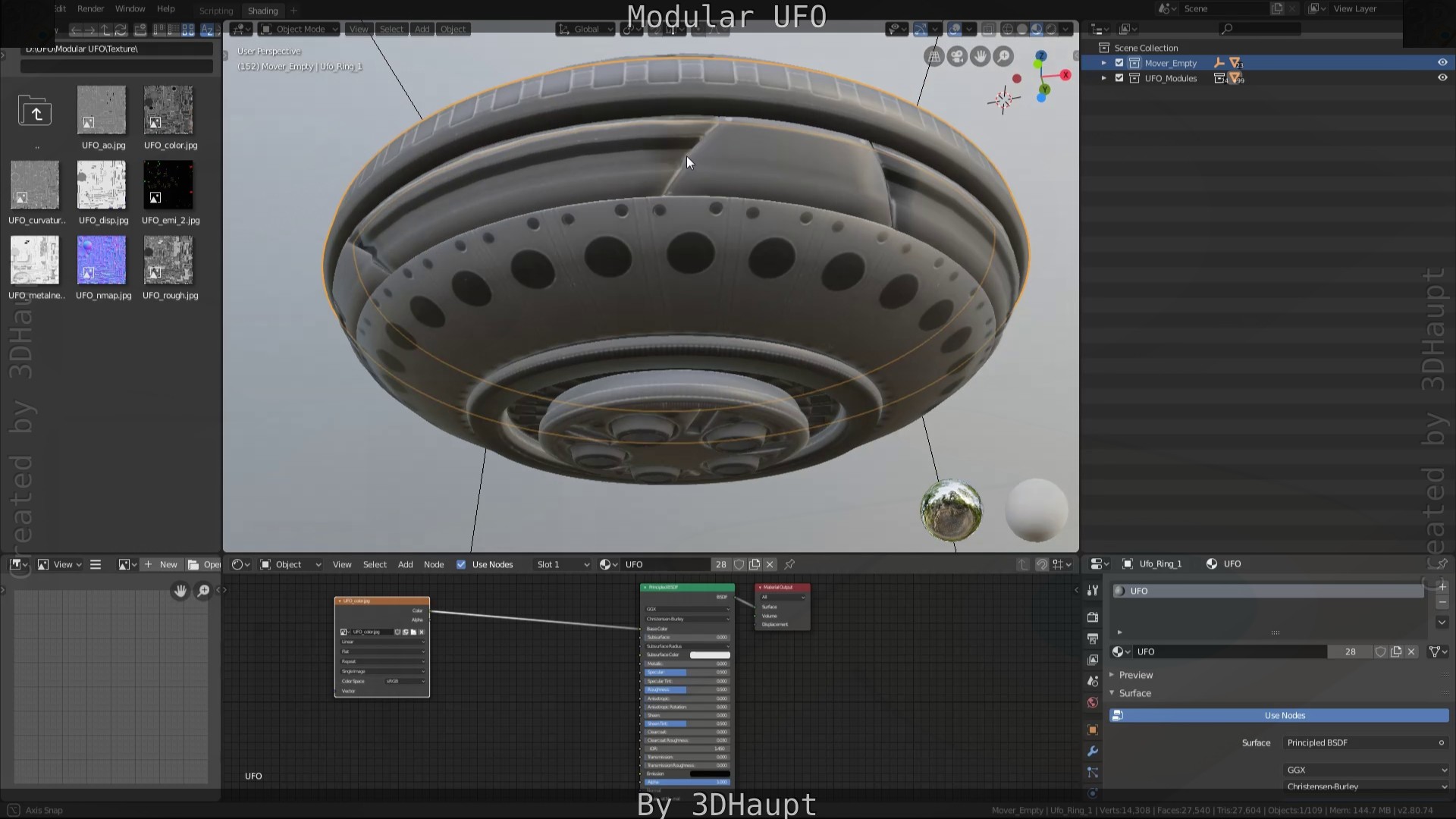This screenshot has width=1456, height=819.
Task: Open World Properties globe icon
Action: tap(1092, 702)
